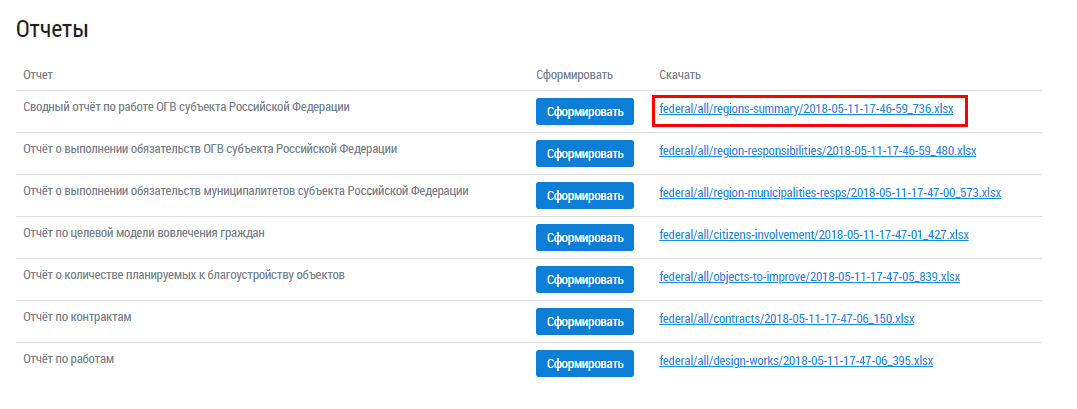Viewport: 1077px width, 409px height.
Task: Click the Отчеты page heading
Action: pyautogui.click(x=52, y=30)
